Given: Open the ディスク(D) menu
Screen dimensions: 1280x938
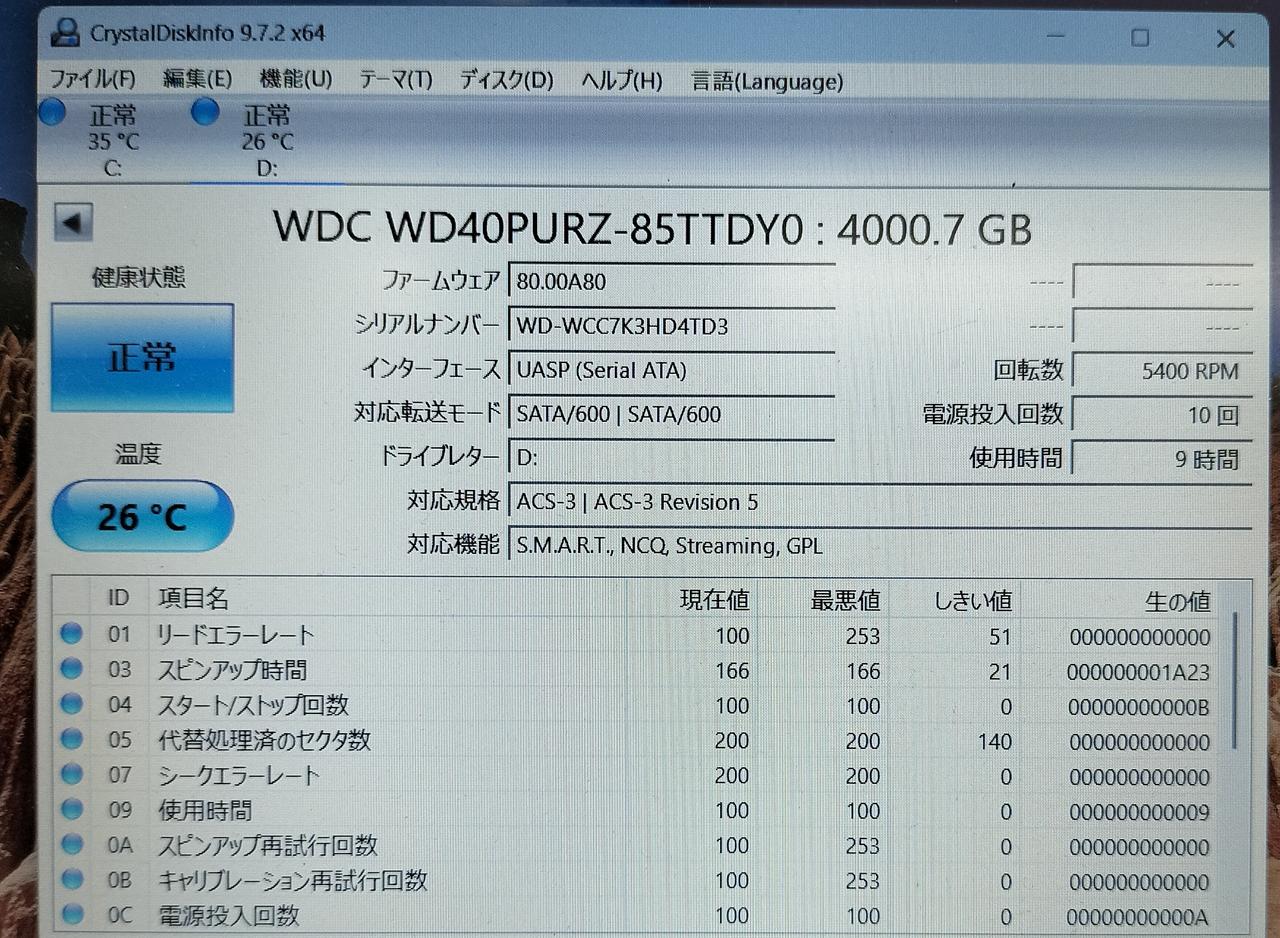Looking at the screenshot, I should coord(506,80).
